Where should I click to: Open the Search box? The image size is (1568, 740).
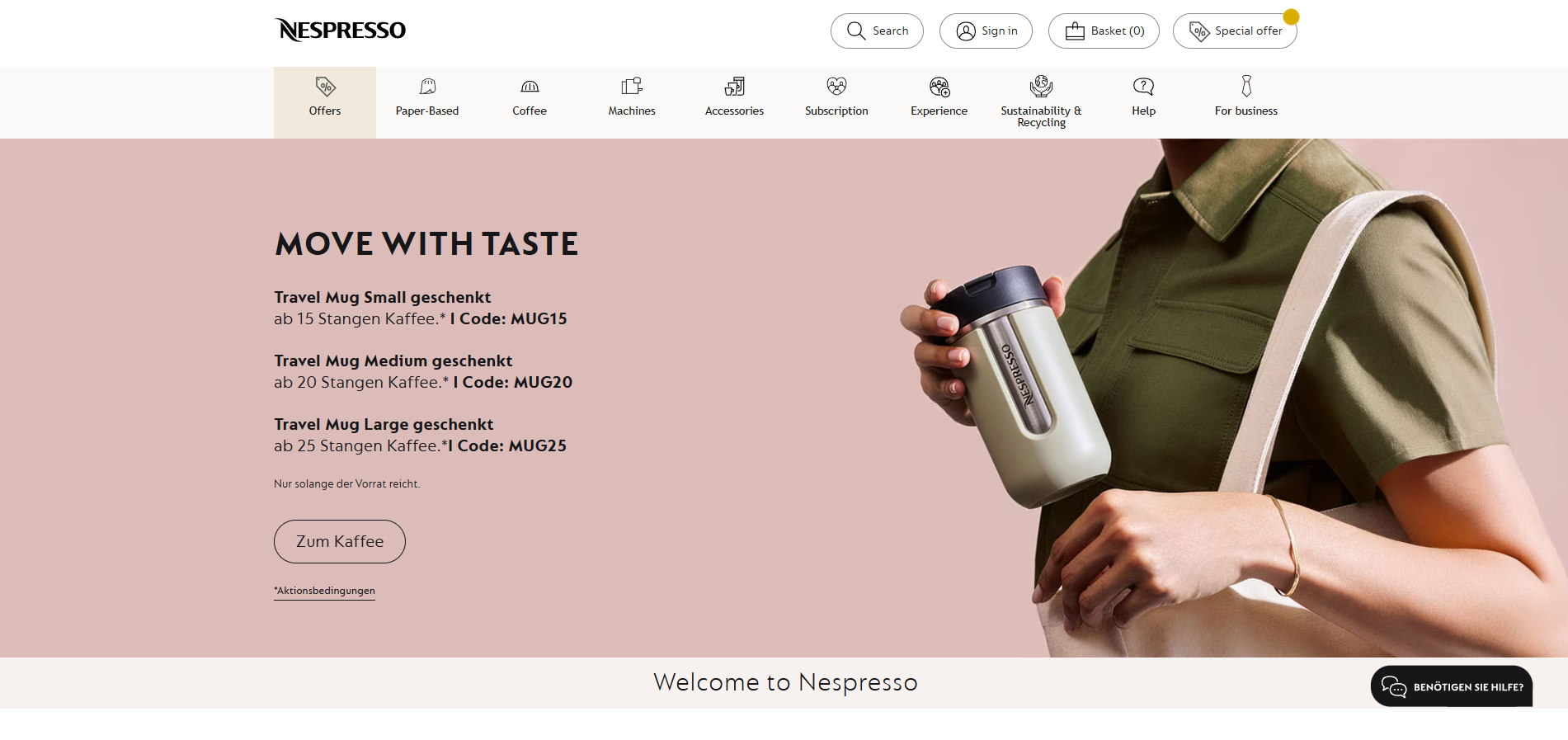877,31
